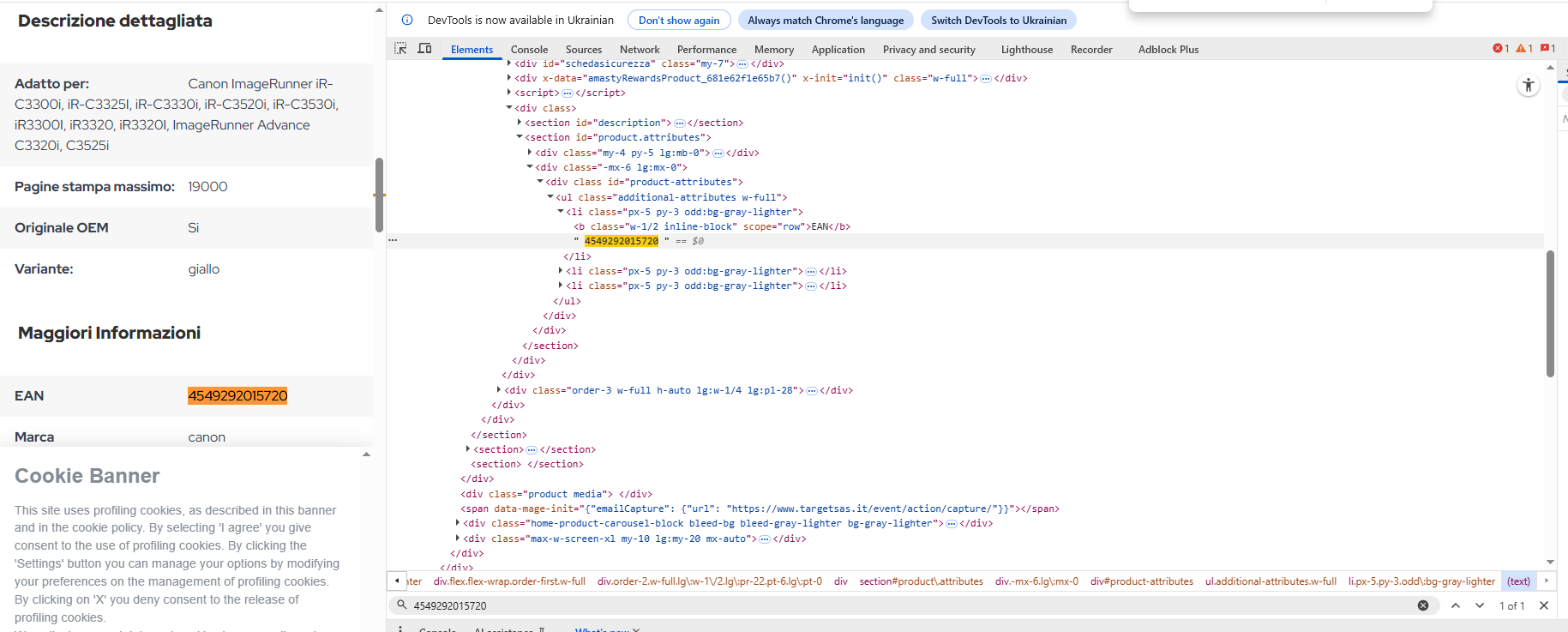Open the Application tab
The height and width of the screenshot is (632, 1568).
pos(838,50)
